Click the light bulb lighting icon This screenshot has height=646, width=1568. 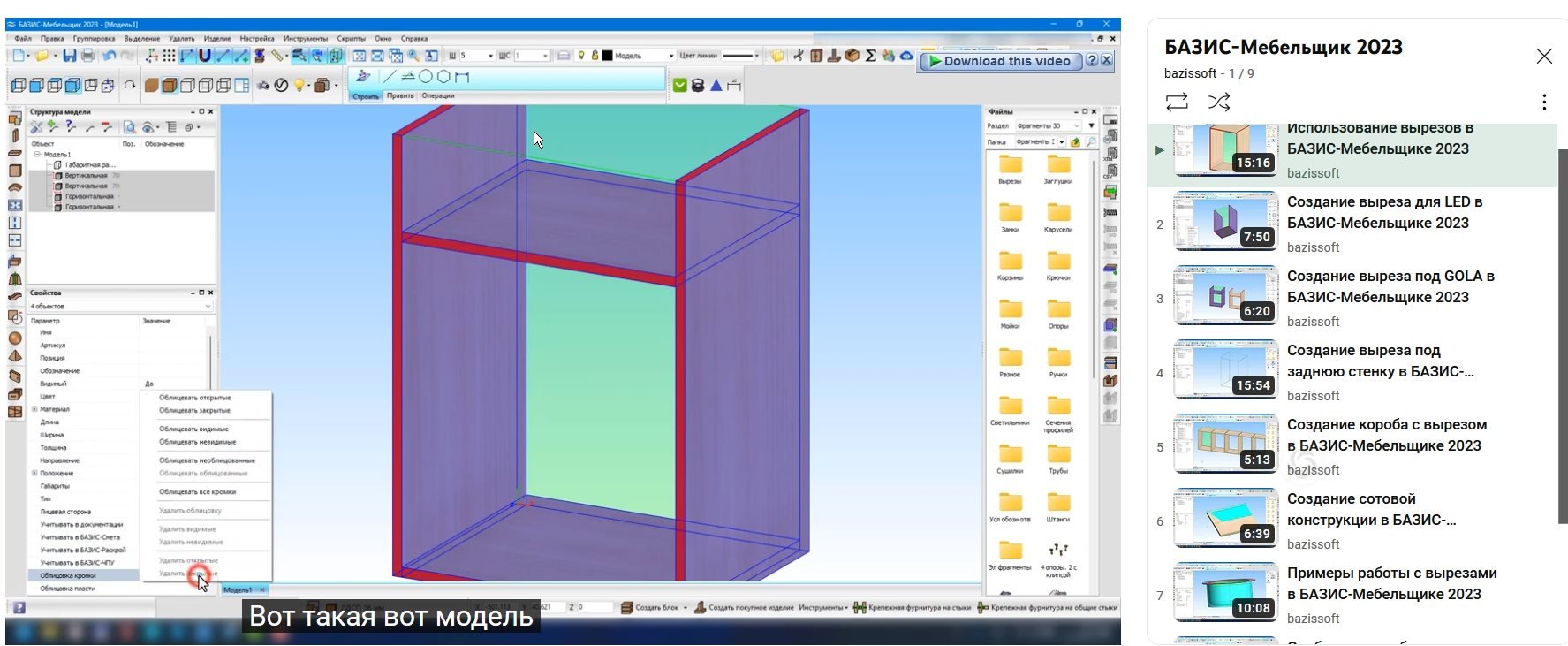click(299, 85)
